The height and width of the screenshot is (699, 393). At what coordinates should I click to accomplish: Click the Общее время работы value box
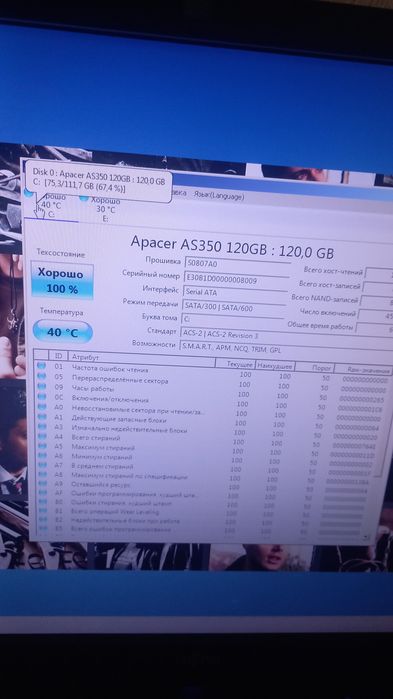[374, 330]
